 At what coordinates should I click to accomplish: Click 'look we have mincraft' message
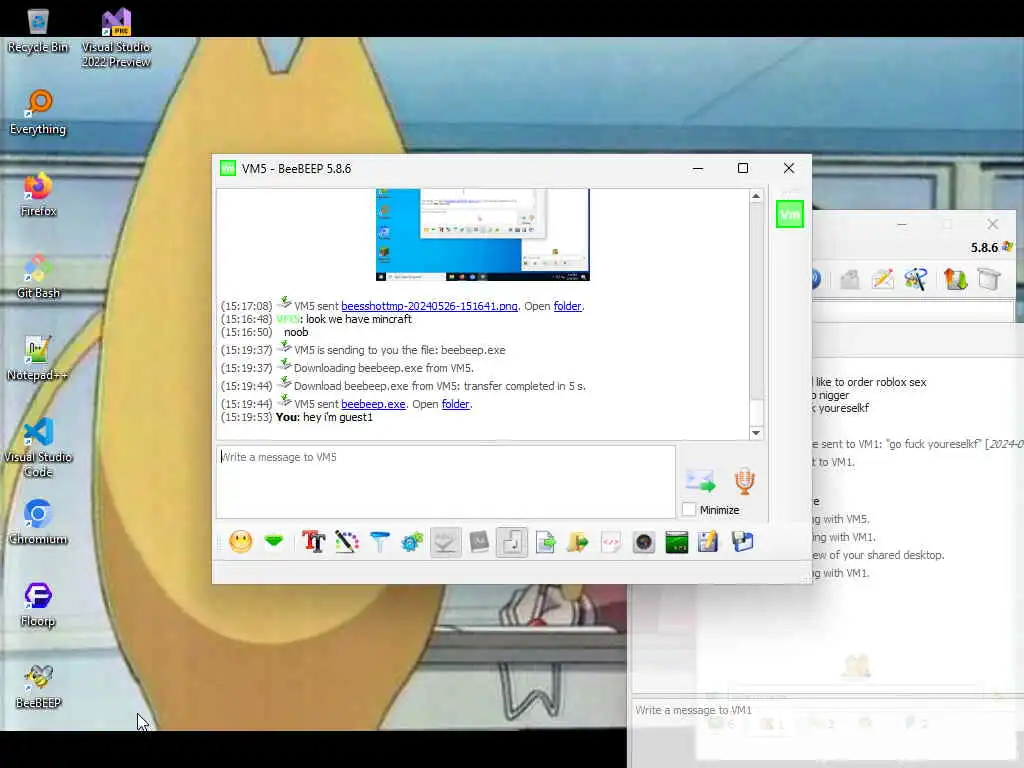pyautogui.click(x=359, y=319)
